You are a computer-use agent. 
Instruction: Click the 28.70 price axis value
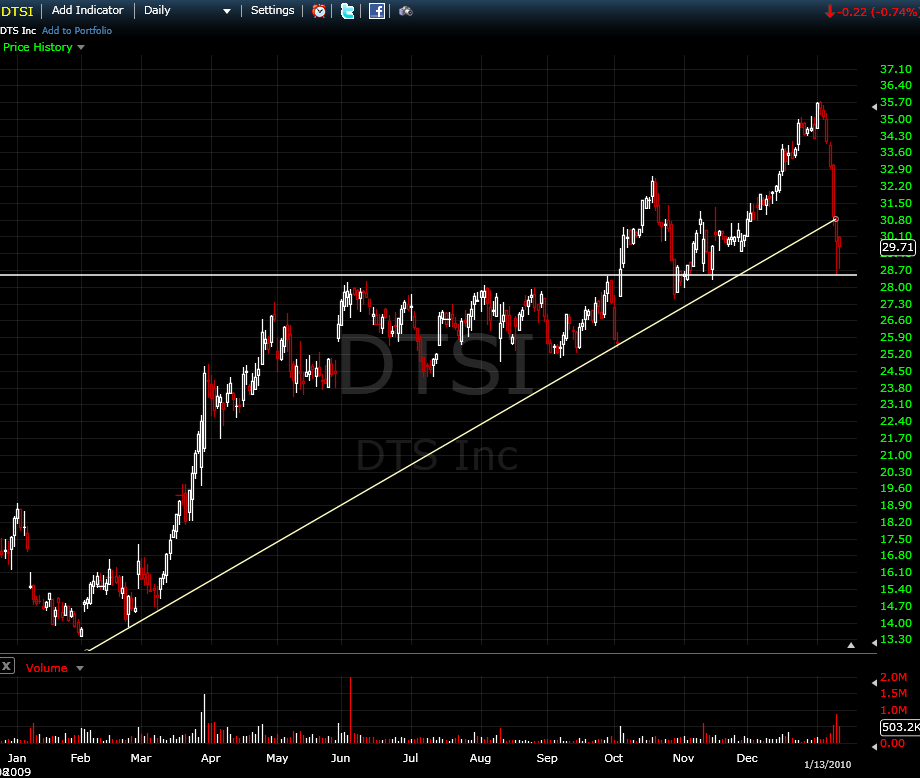click(x=896, y=270)
